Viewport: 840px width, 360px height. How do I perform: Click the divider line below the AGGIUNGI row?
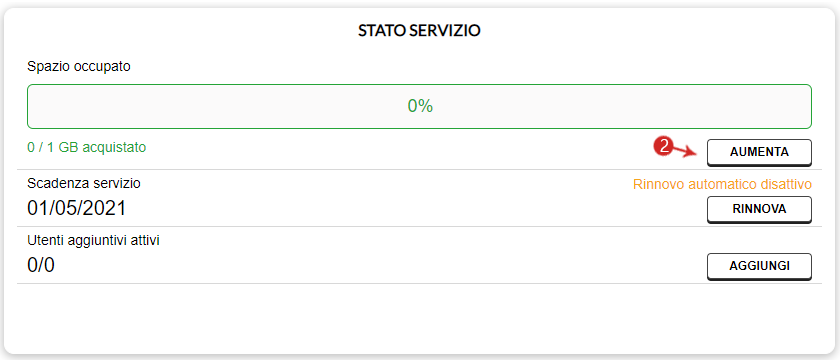pyautogui.click(x=419, y=283)
